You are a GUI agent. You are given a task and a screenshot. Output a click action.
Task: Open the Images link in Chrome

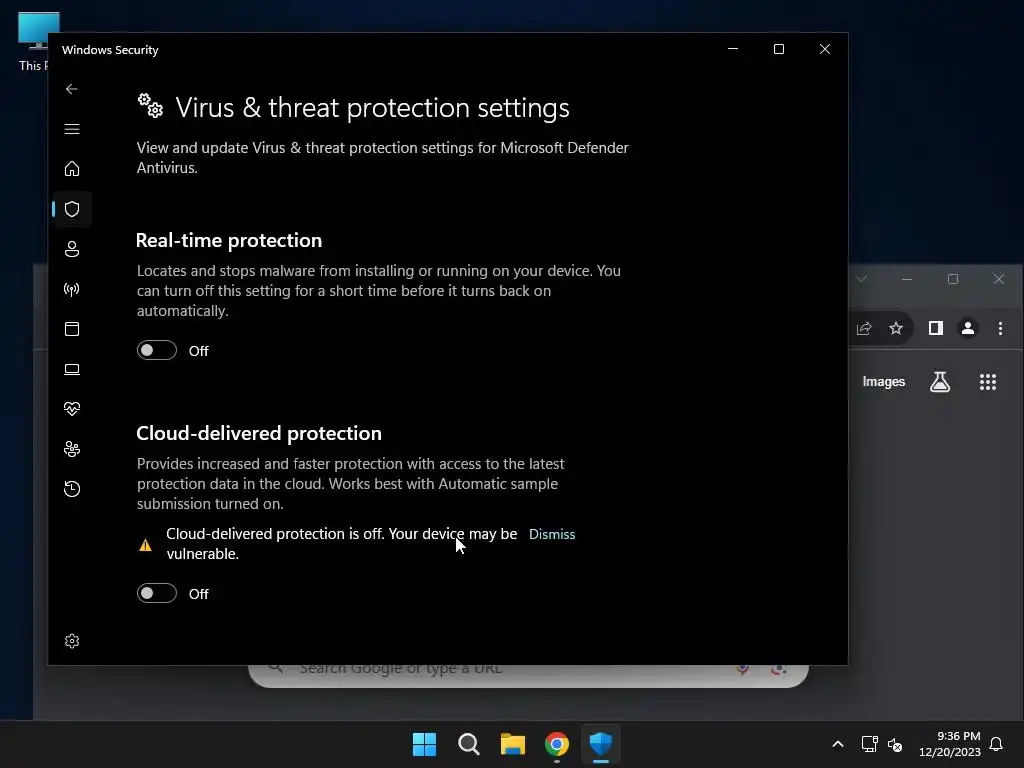tap(884, 381)
